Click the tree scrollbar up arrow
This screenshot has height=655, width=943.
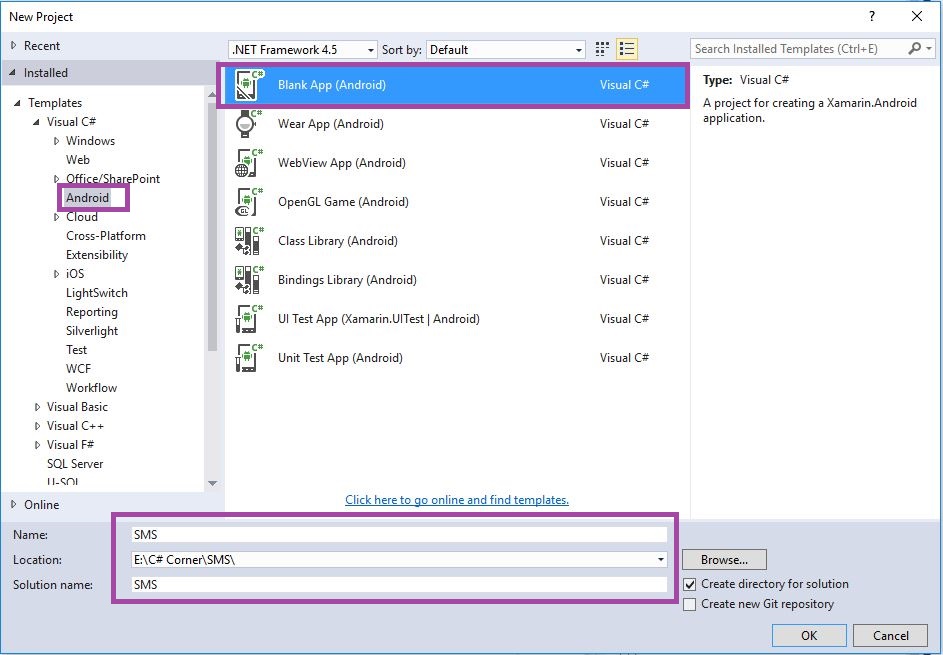pyautogui.click(x=212, y=94)
